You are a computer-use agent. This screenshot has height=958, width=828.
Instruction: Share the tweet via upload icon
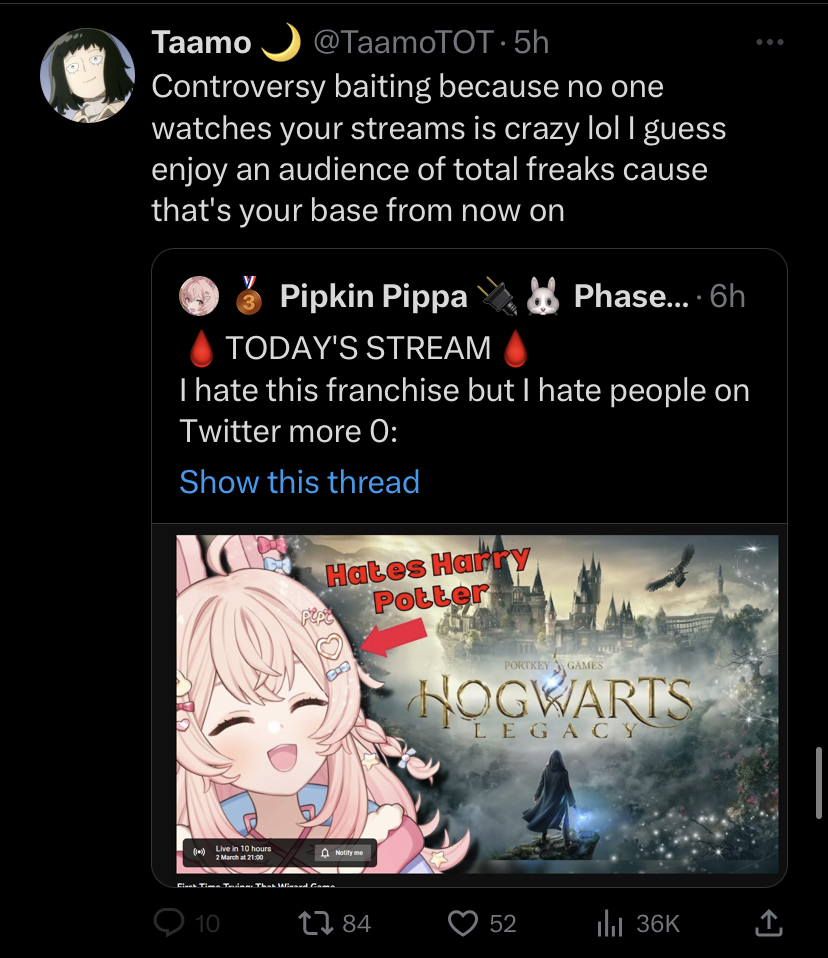click(769, 923)
